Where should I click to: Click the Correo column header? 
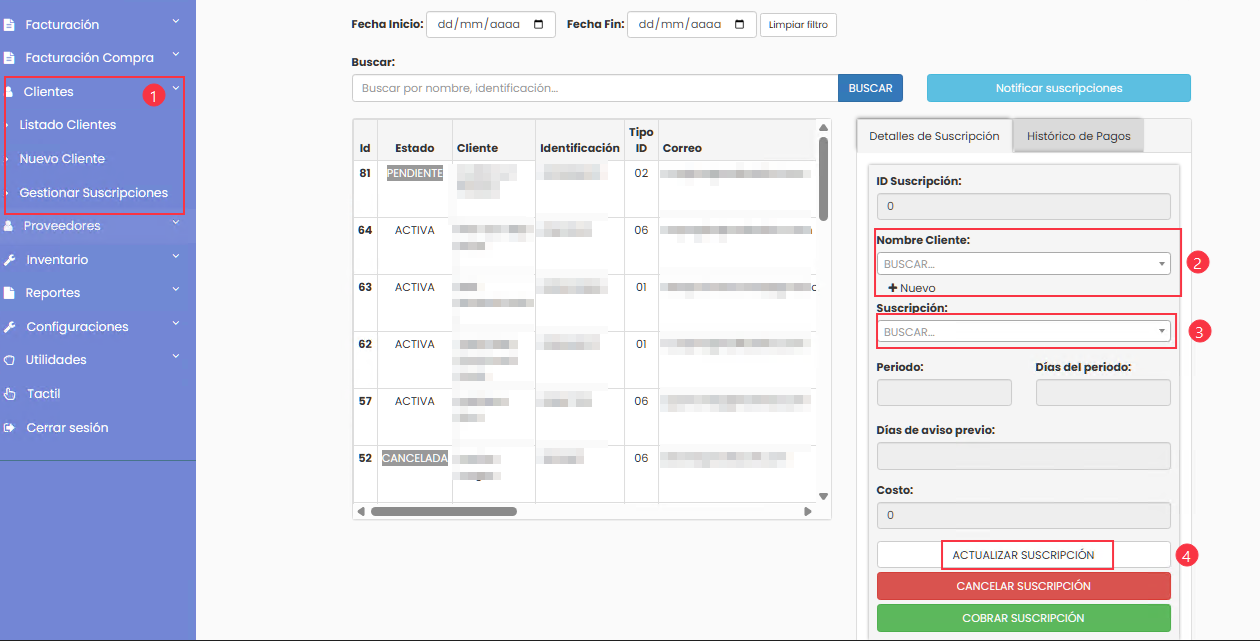pos(682,148)
